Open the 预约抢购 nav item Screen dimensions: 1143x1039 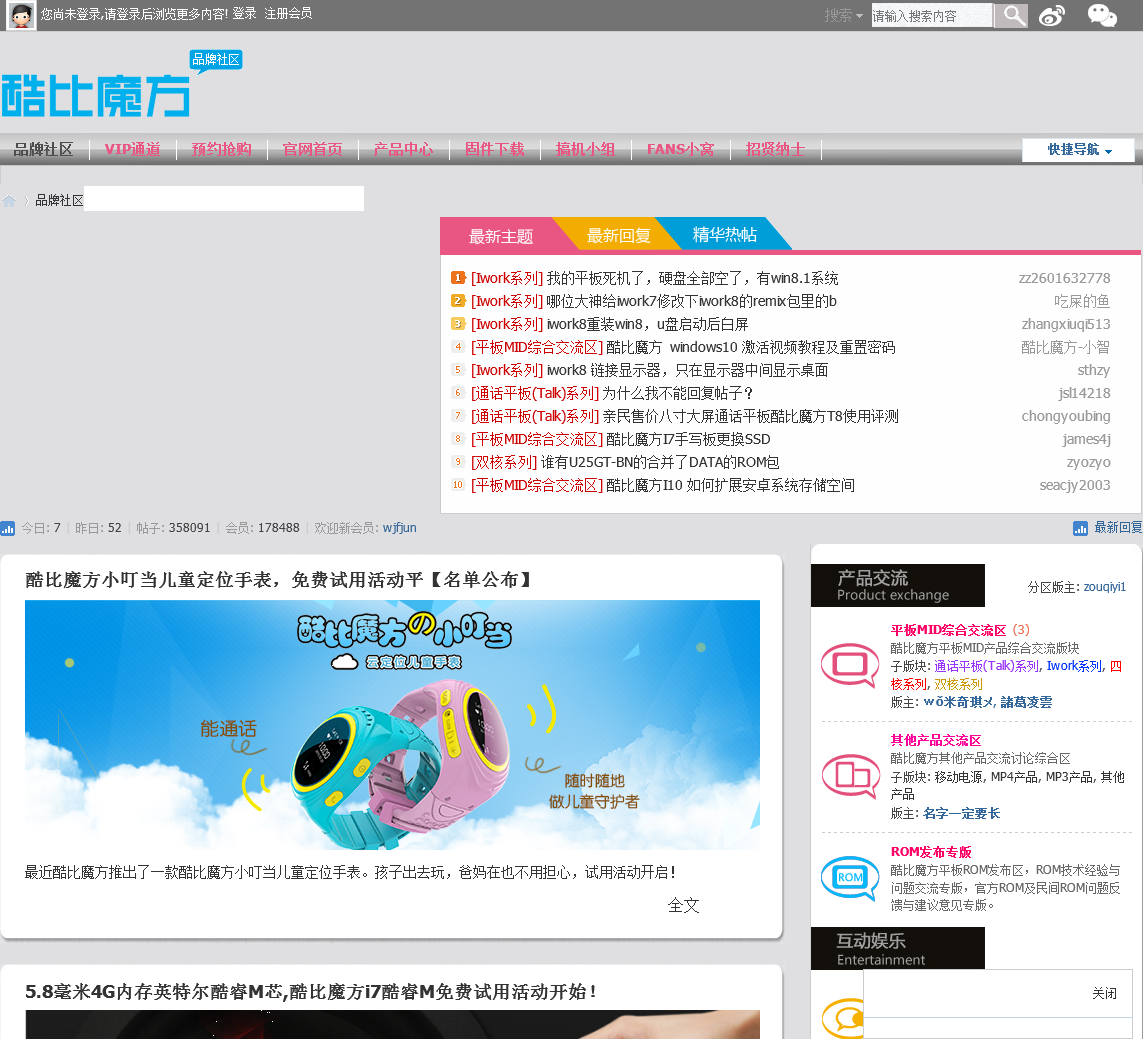coord(222,149)
